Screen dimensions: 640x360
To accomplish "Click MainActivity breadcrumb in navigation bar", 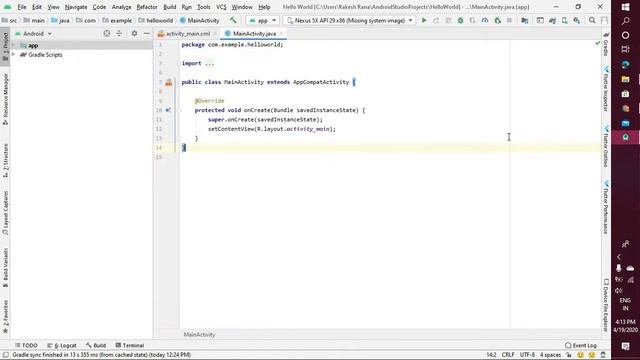I will coord(200,20).
